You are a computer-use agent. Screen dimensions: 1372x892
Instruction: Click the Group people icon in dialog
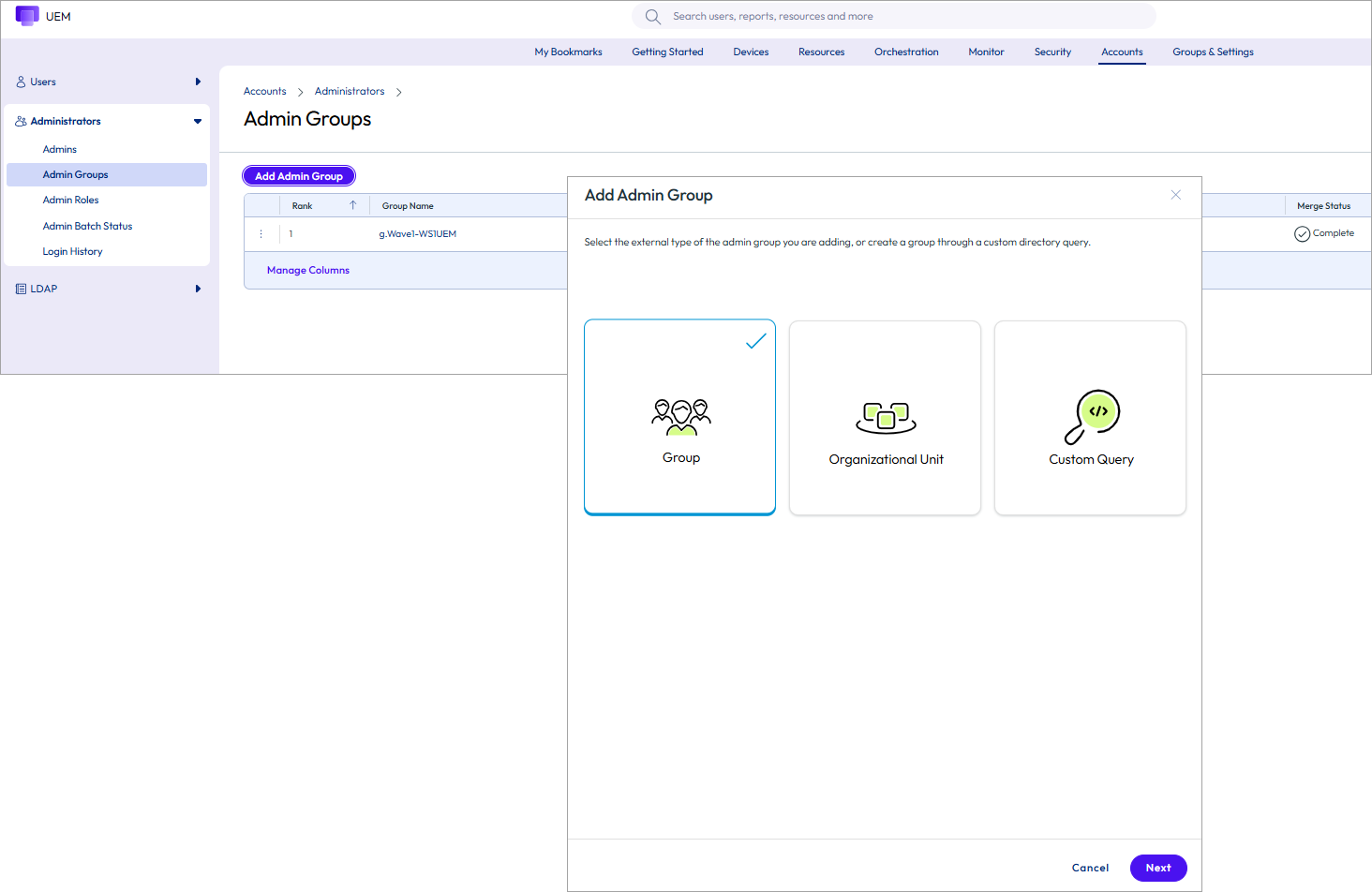tap(681, 417)
